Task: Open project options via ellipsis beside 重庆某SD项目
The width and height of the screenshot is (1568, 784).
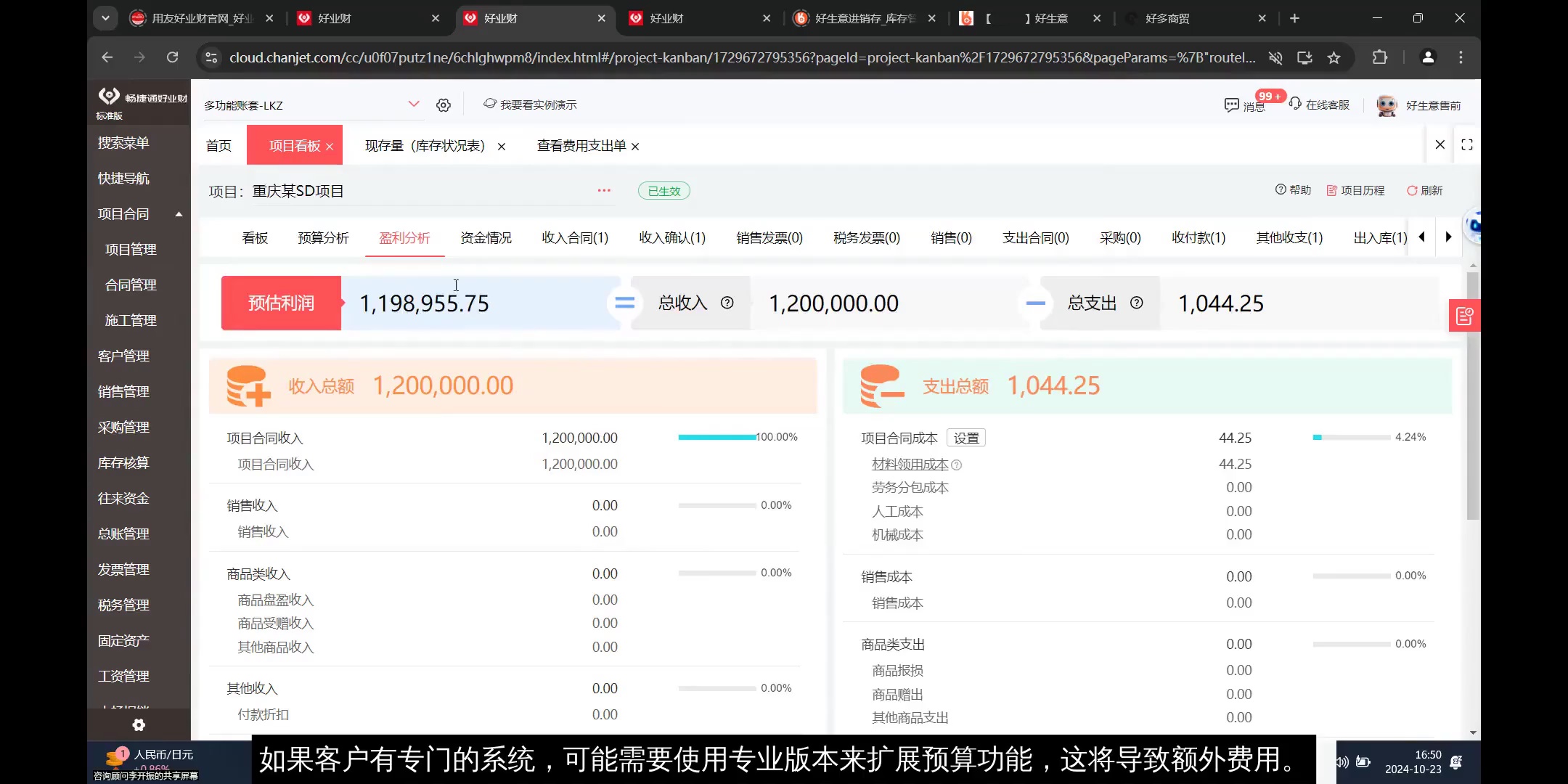Action: pos(603,190)
